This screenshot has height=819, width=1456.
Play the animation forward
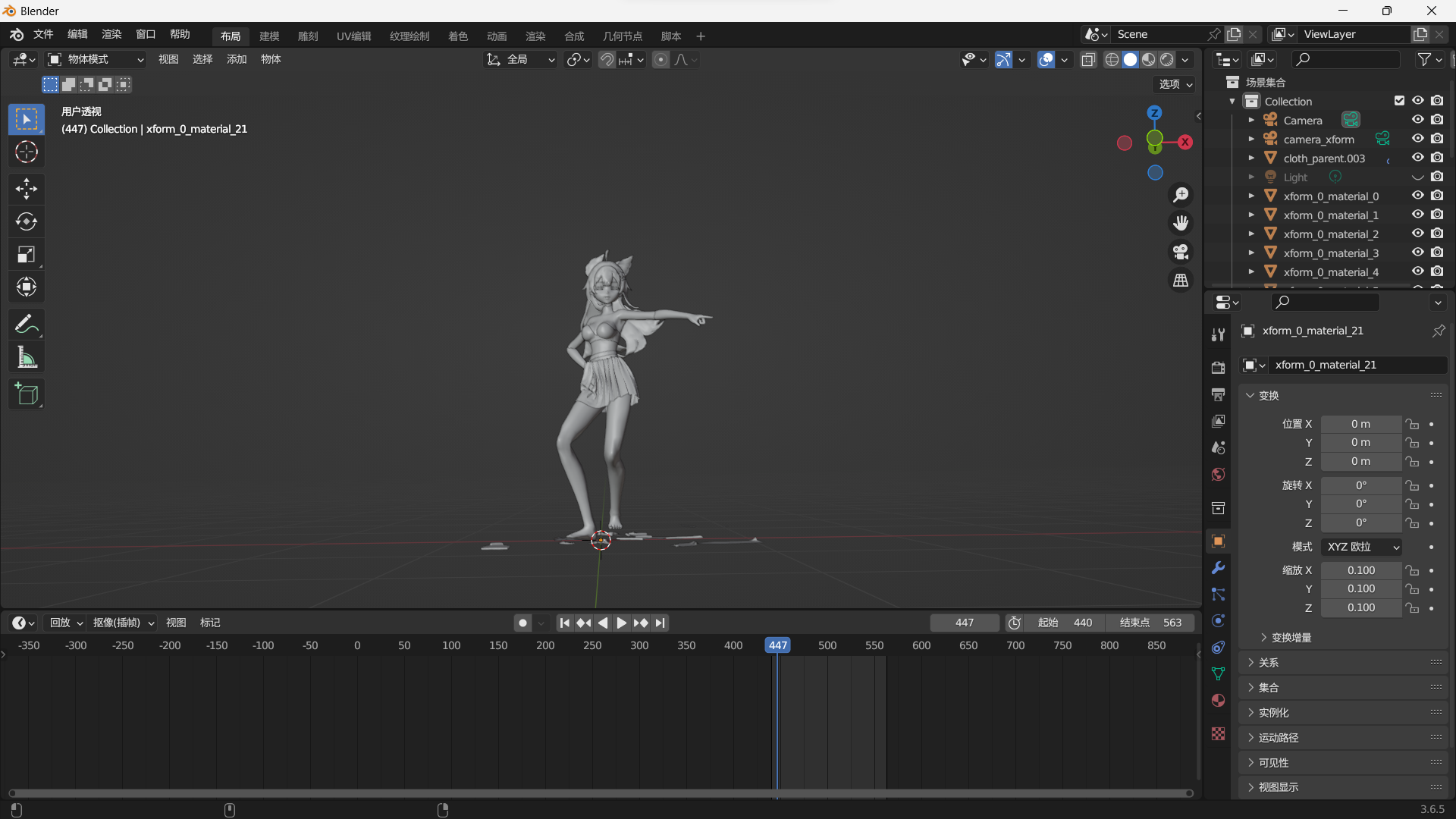[x=622, y=623]
